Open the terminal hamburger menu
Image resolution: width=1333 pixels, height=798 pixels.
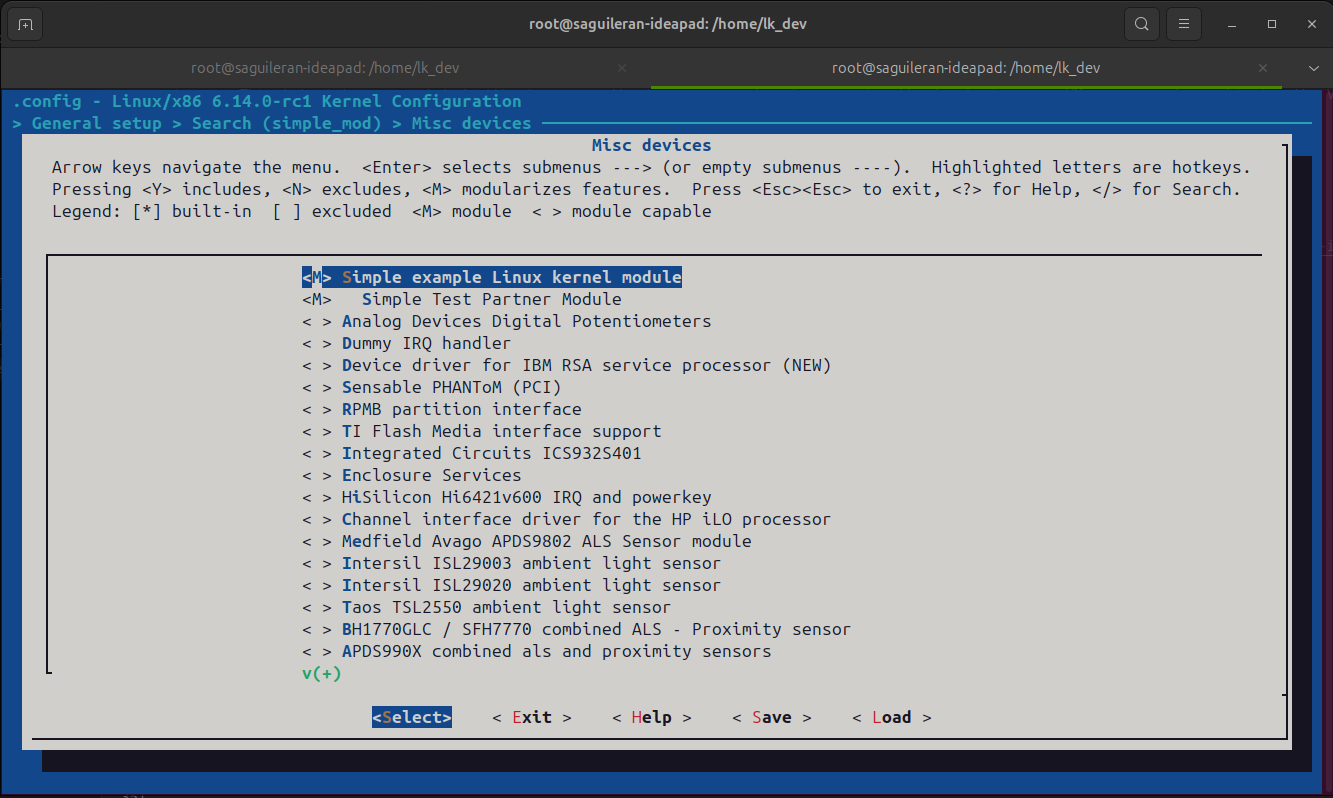point(1183,24)
